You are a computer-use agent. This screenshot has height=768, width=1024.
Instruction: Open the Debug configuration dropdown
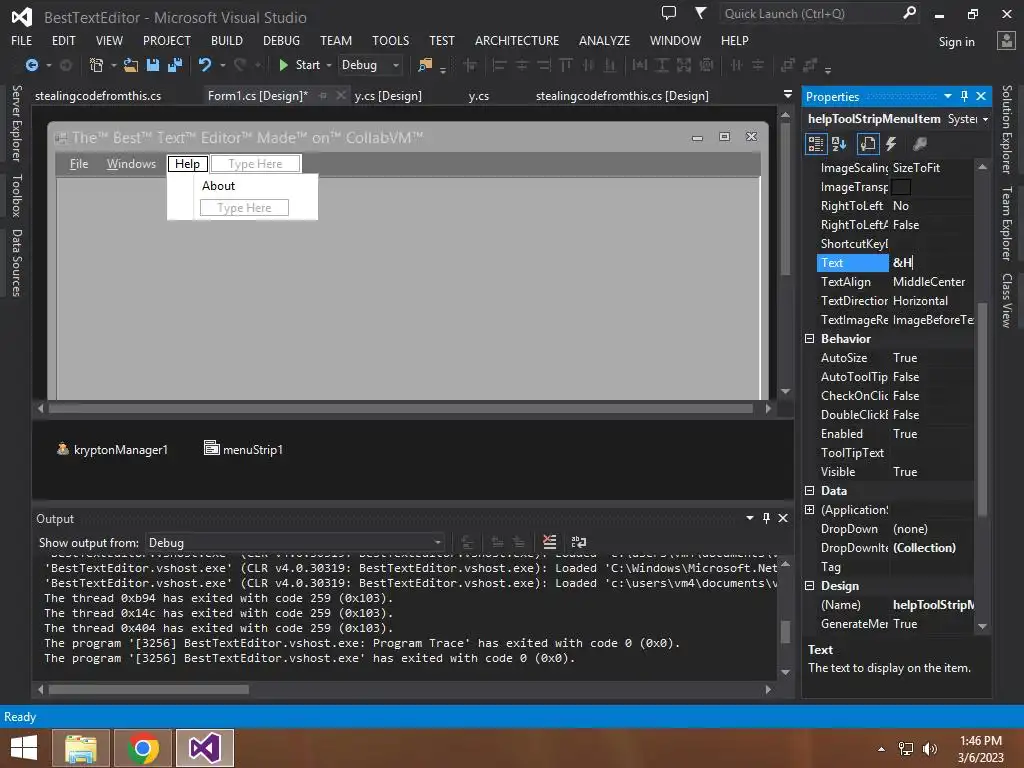[396, 65]
